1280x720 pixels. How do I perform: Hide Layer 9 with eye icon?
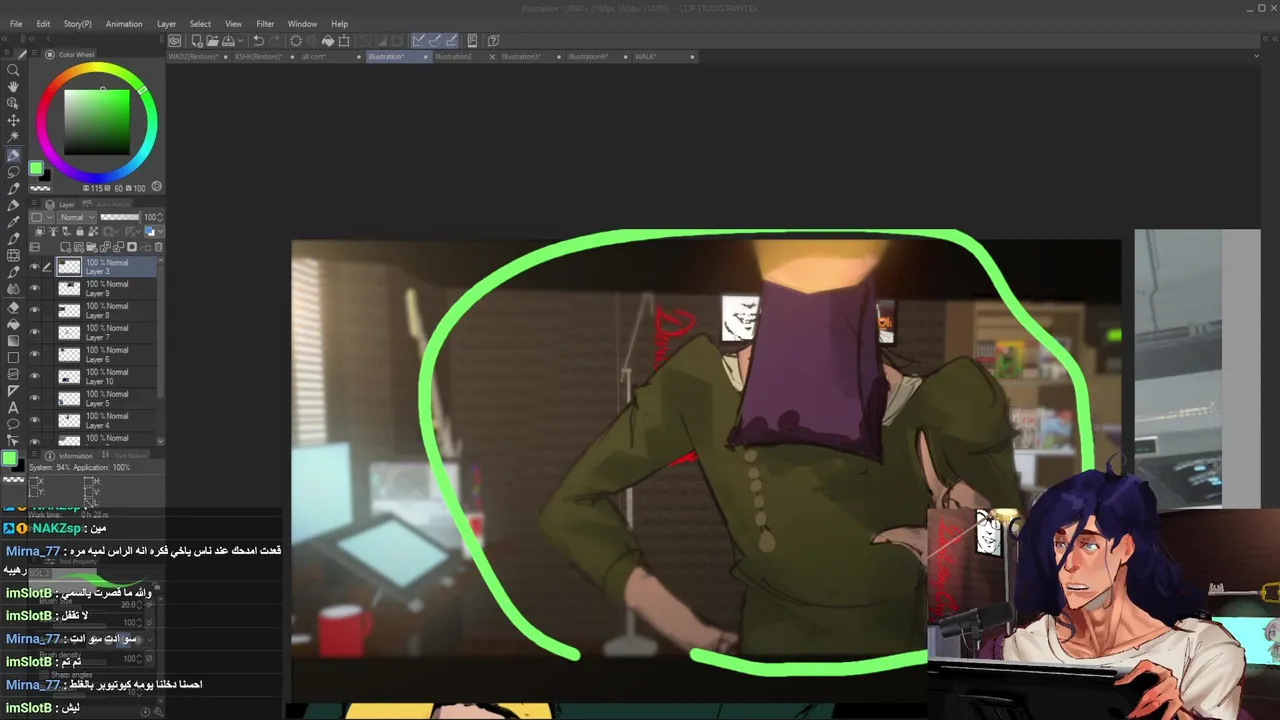point(34,288)
